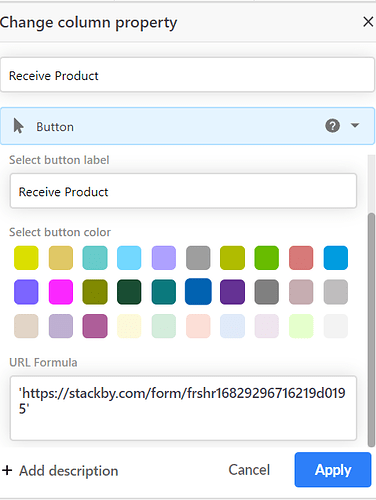The height and width of the screenshot is (500, 376).
Task: Select the dark purple color swatch
Action: point(232,292)
